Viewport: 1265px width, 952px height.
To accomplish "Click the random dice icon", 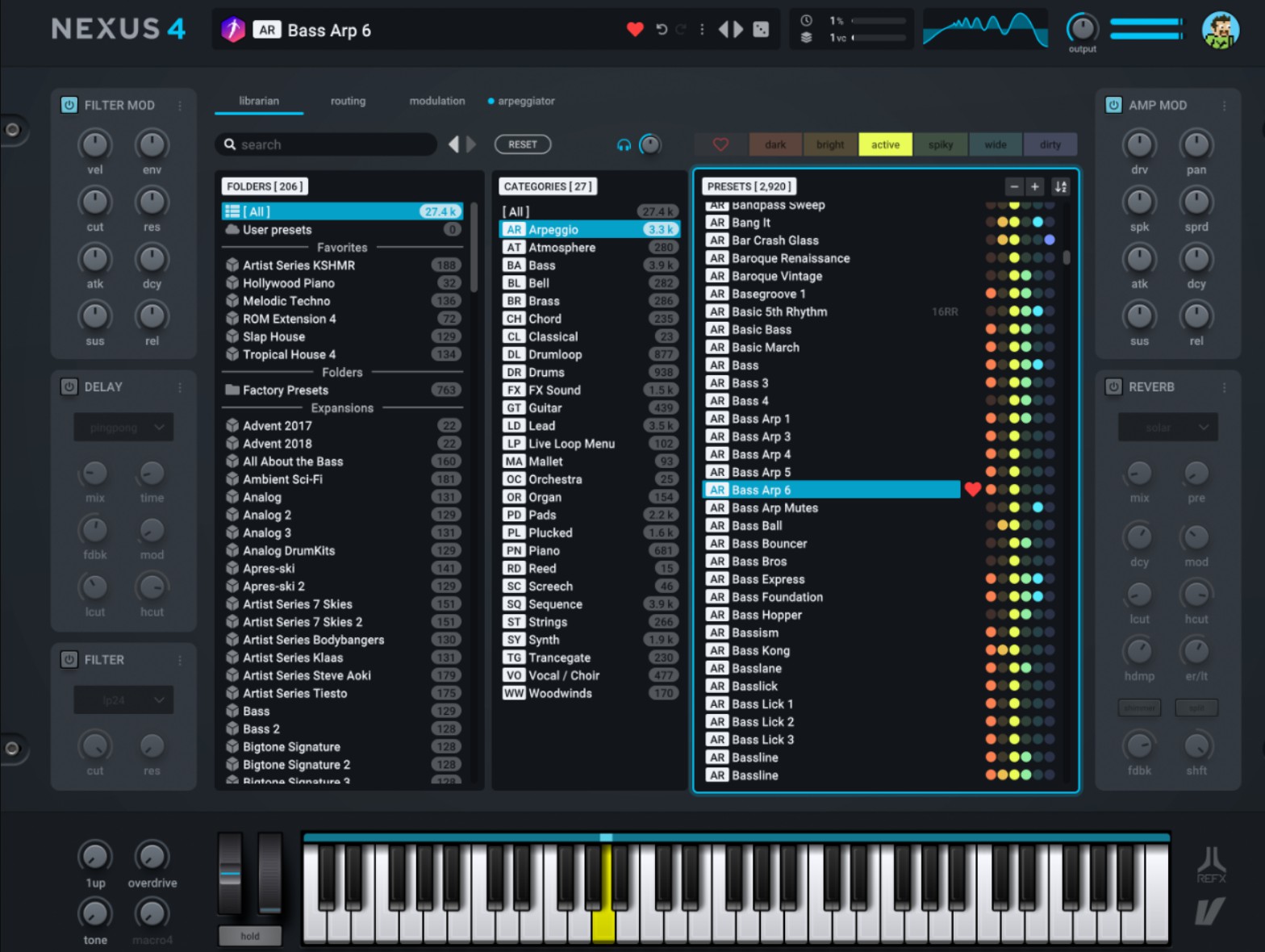I will (761, 30).
